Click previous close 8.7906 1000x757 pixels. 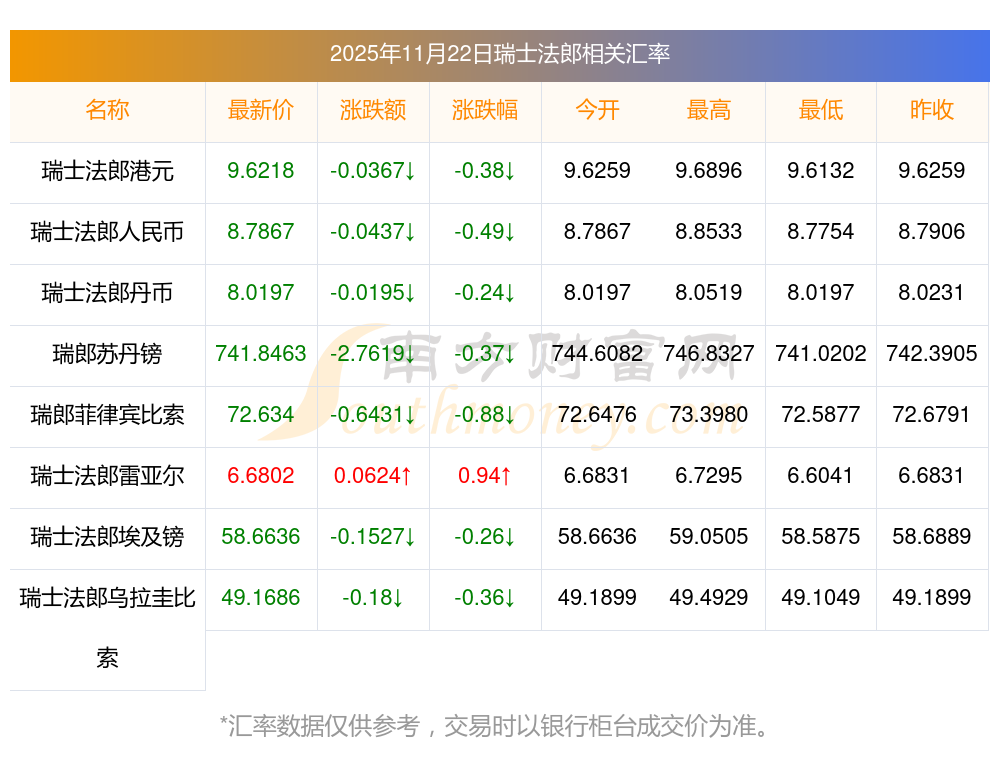coord(932,232)
